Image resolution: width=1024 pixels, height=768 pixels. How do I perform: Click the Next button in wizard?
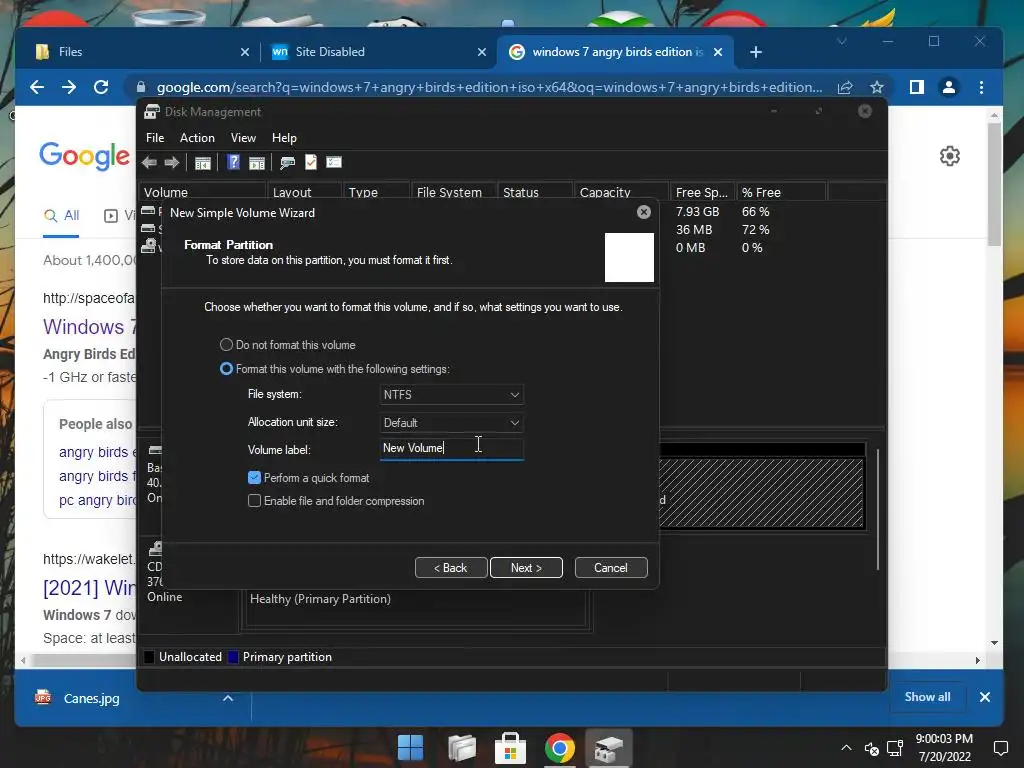(526, 568)
